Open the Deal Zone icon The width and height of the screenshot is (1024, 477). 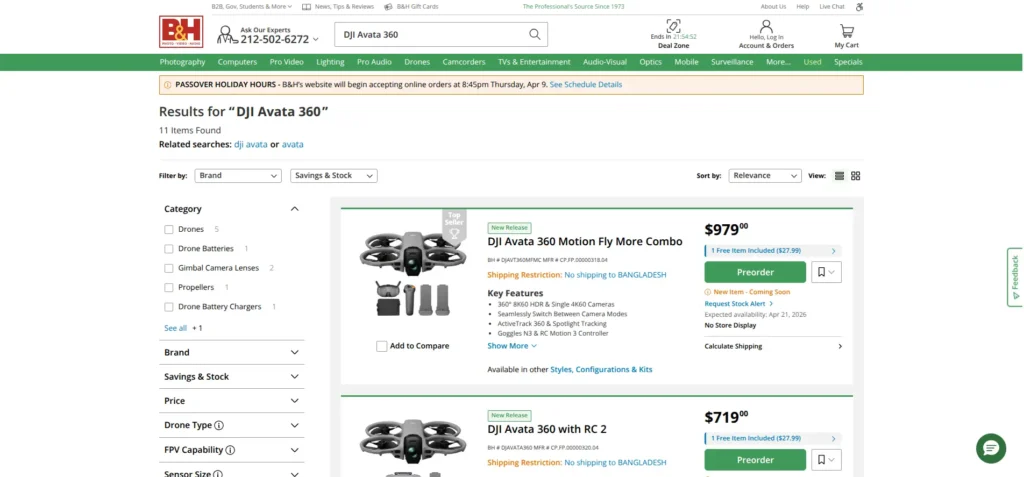tap(673, 26)
